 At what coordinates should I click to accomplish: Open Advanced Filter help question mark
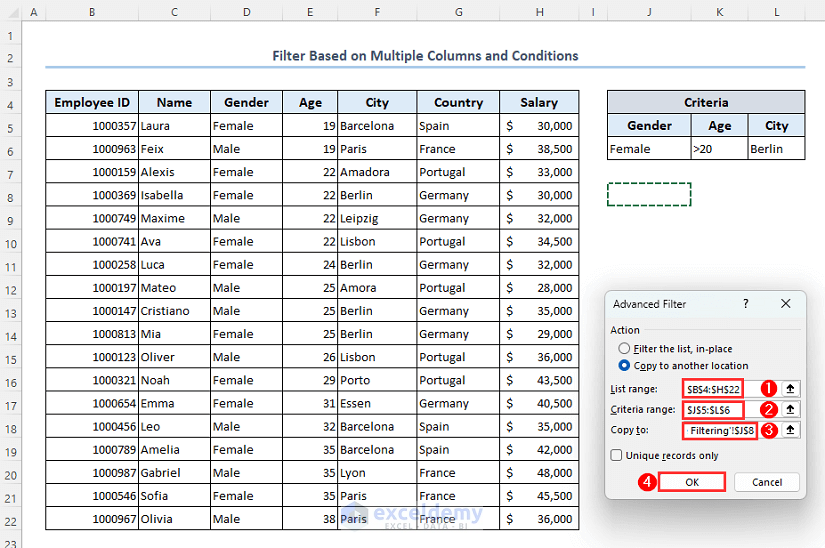click(746, 303)
